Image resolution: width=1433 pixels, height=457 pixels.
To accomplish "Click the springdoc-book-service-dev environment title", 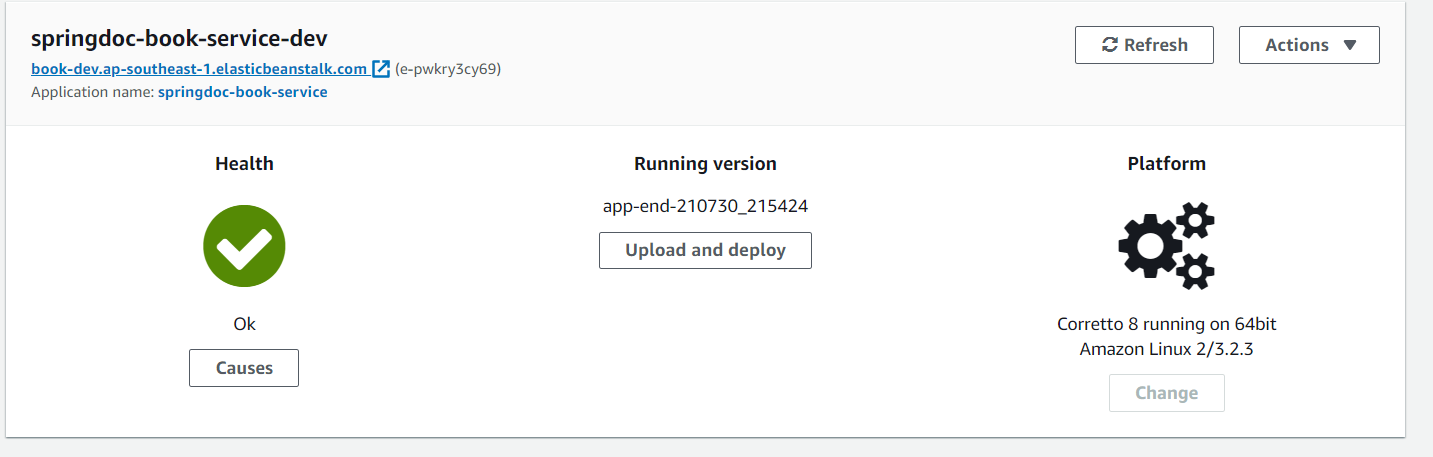I will click(180, 39).
